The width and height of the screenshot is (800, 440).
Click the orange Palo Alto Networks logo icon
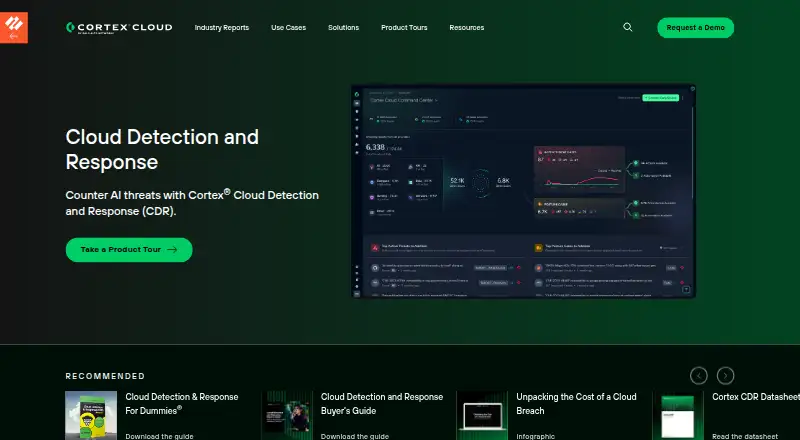(14, 28)
